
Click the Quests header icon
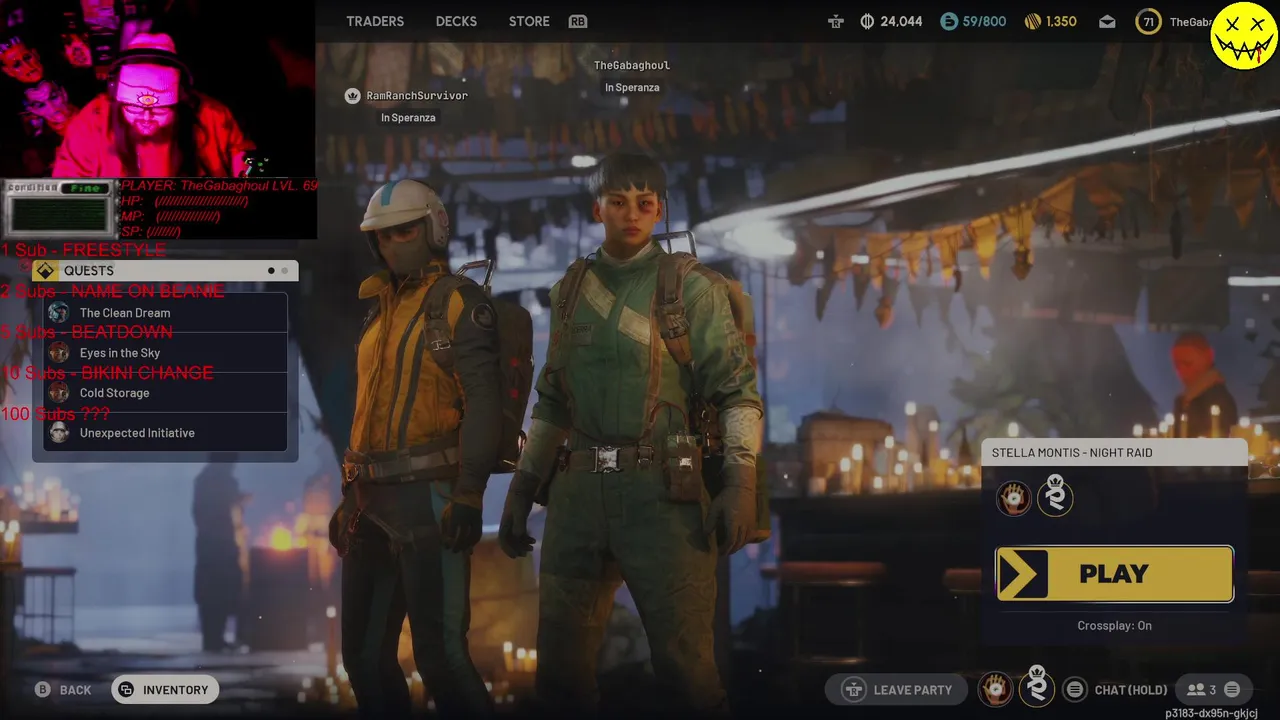(45, 271)
